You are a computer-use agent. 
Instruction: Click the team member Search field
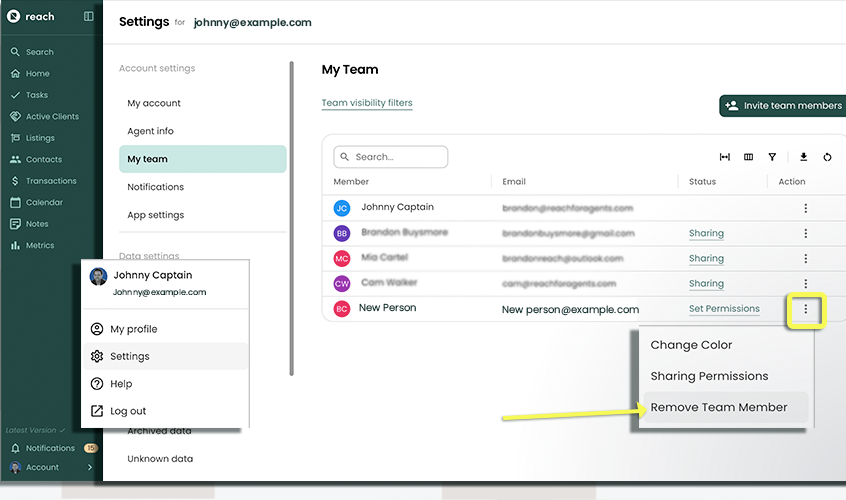391,157
